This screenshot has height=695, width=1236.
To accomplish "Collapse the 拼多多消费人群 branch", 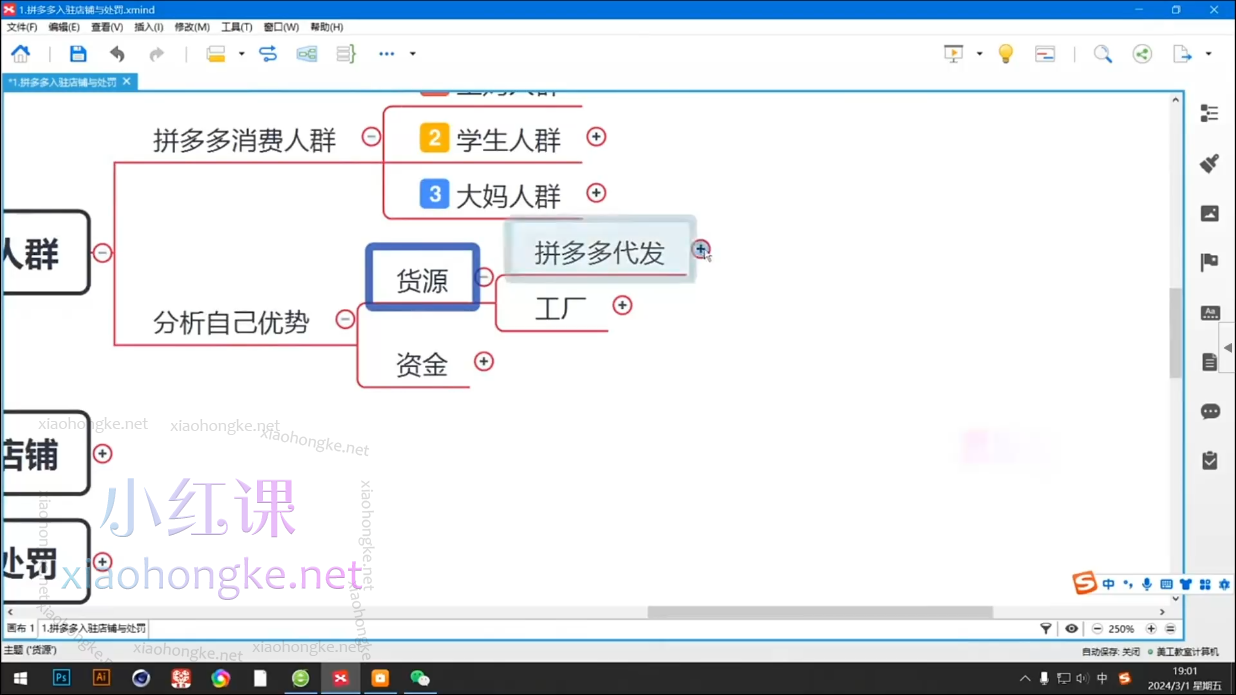I will point(371,135).
